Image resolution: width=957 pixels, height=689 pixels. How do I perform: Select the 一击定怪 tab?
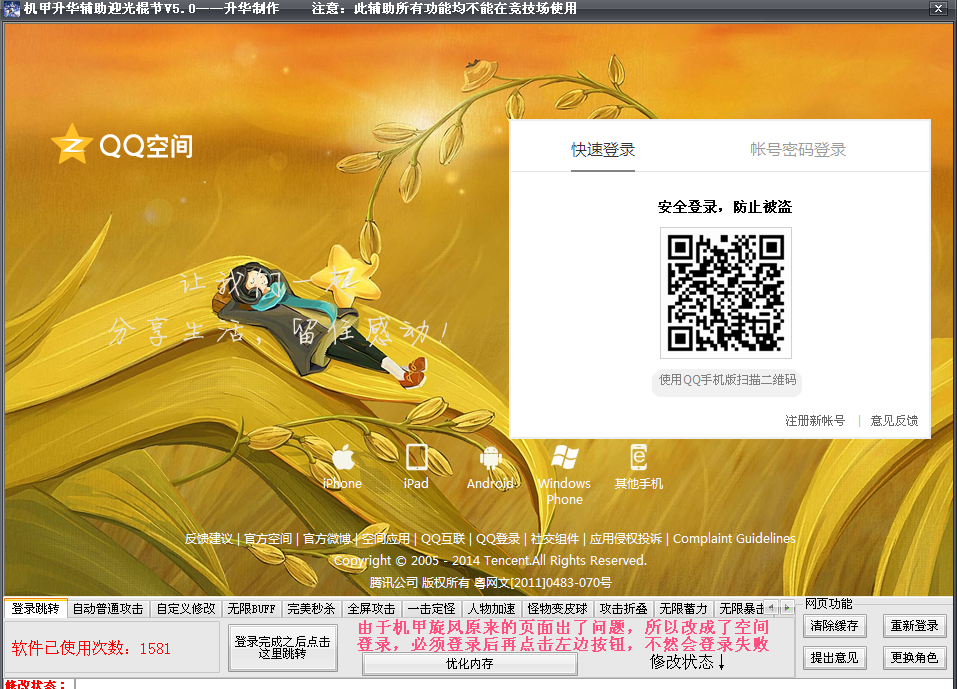[432, 608]
